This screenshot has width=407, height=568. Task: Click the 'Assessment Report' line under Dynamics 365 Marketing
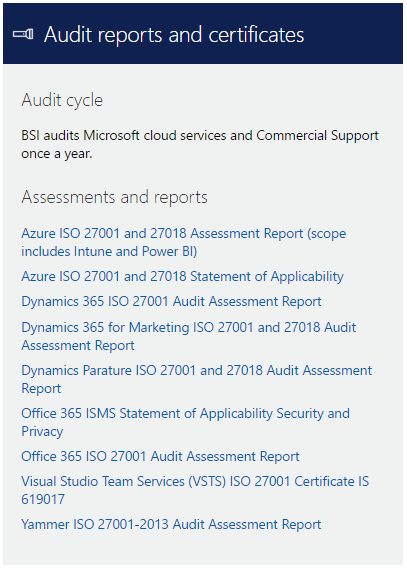pyautogui.click(x=78, y=345)
